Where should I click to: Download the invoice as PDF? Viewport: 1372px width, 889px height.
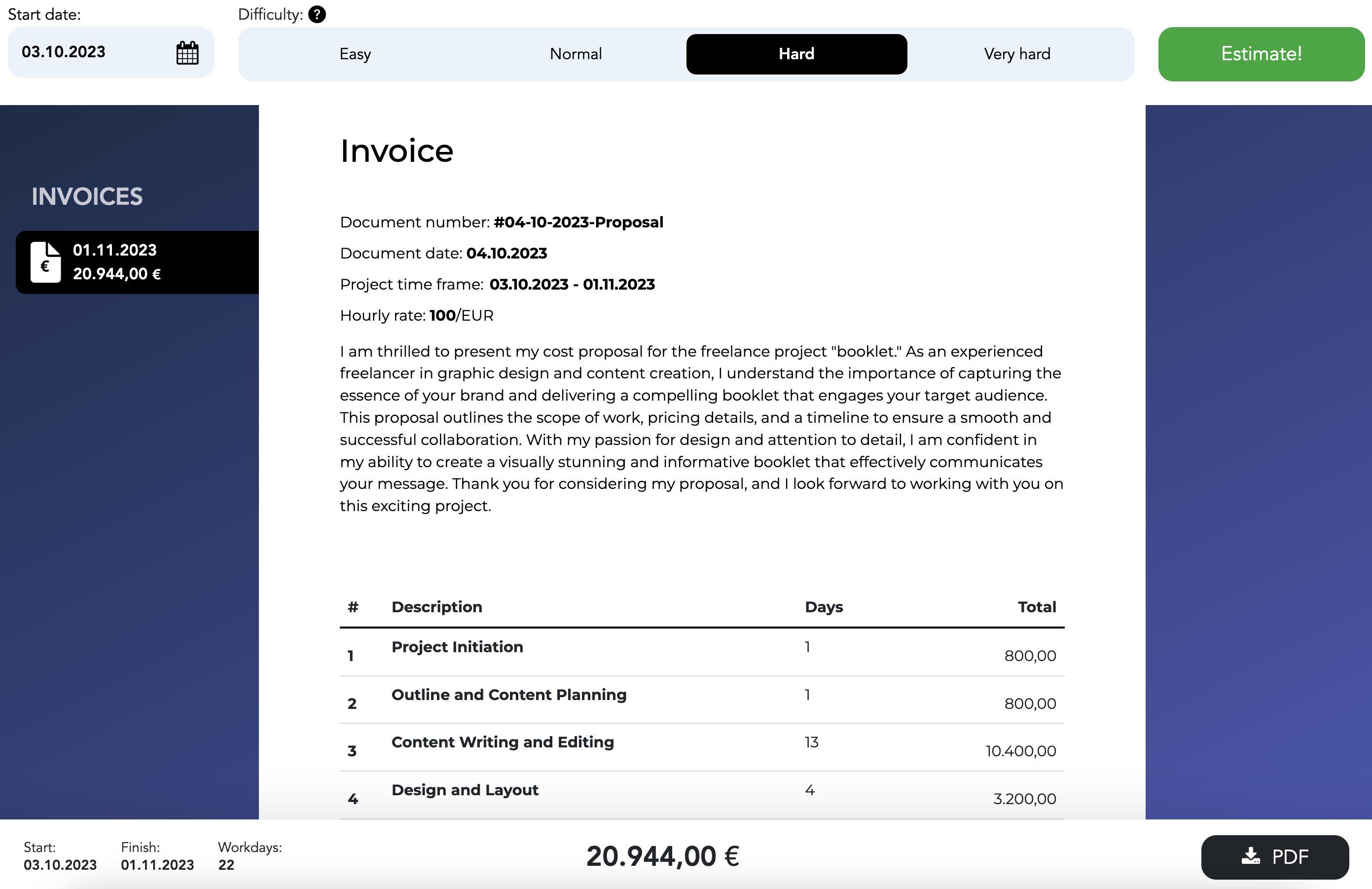point(1274,857)
